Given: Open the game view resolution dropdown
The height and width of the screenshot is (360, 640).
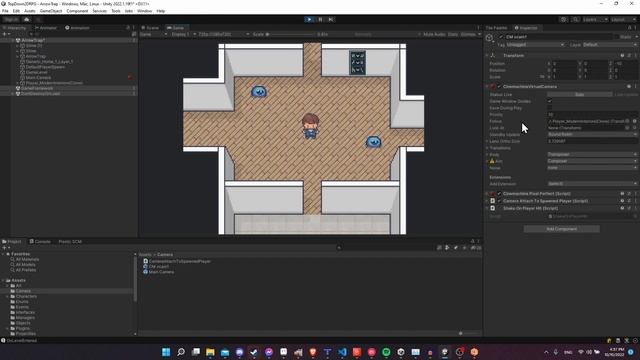Looking at the screenshot, I should (224, 34).
